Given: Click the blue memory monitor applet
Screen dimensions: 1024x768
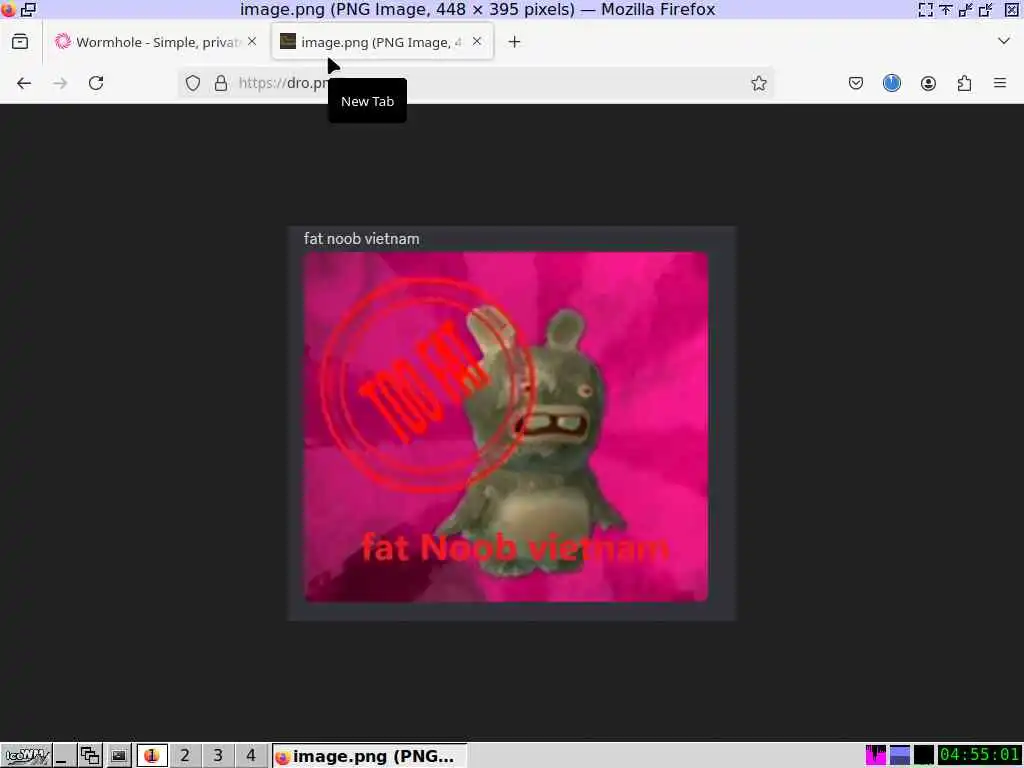Looking at the screenshot, I should pos(900,755).
